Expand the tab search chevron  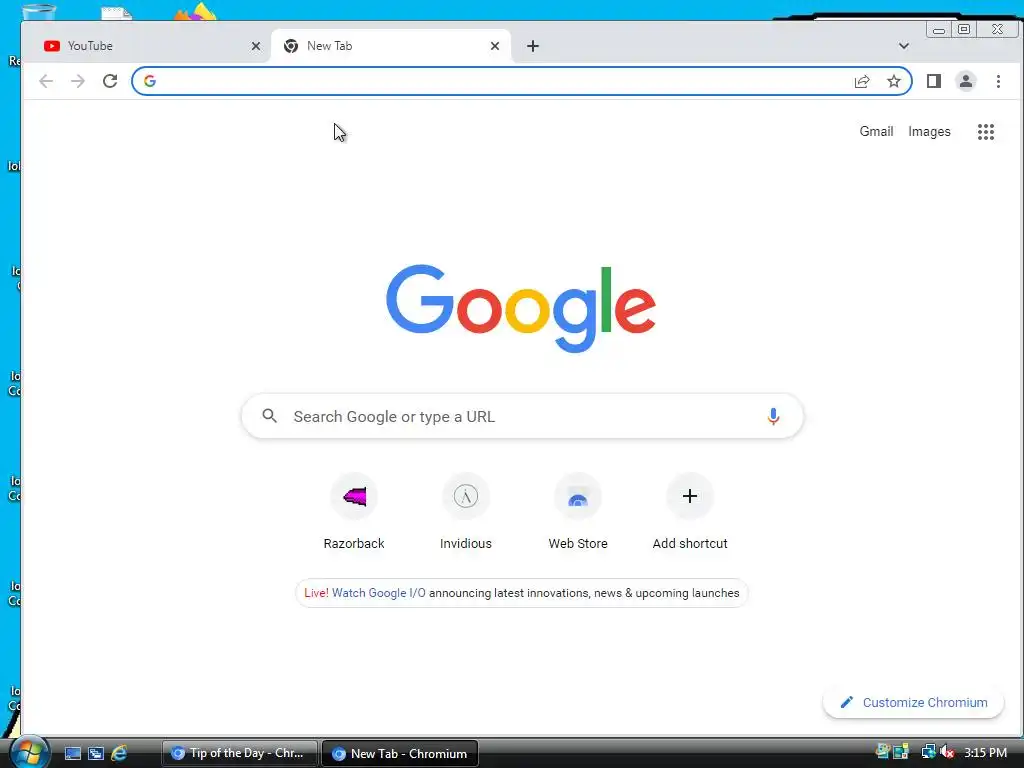coord(904,46)
